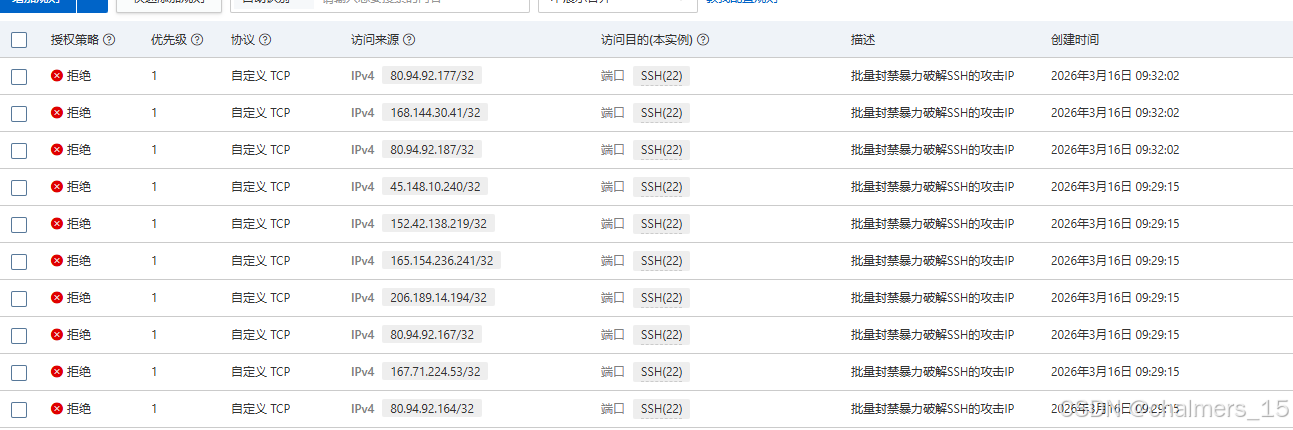Viewport: 1293px width, 430px height.
Task: Click description text in 167.71.224.53/32 row
Action: [932, 372]
